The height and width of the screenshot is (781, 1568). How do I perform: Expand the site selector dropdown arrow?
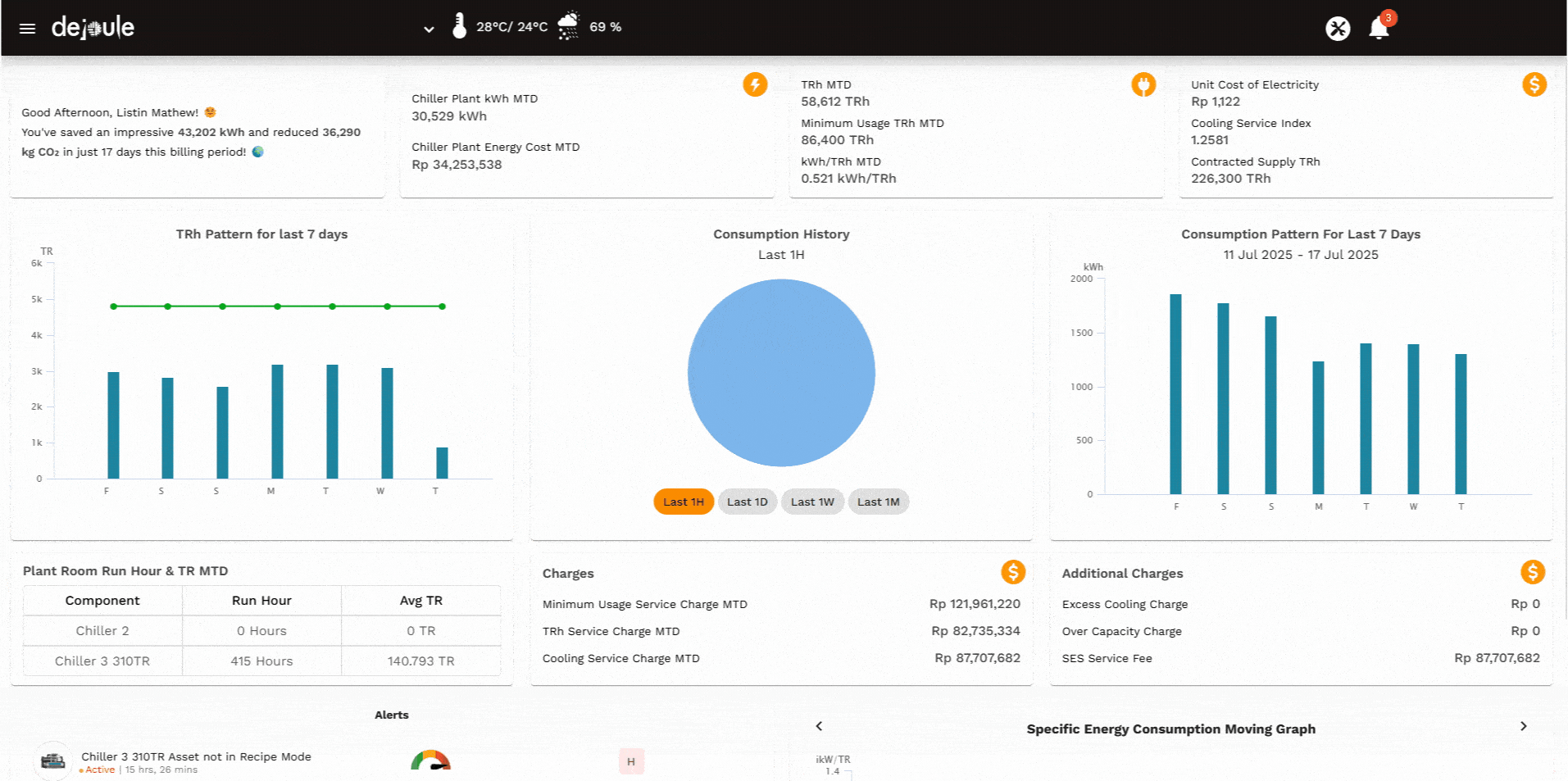[428, 30]
